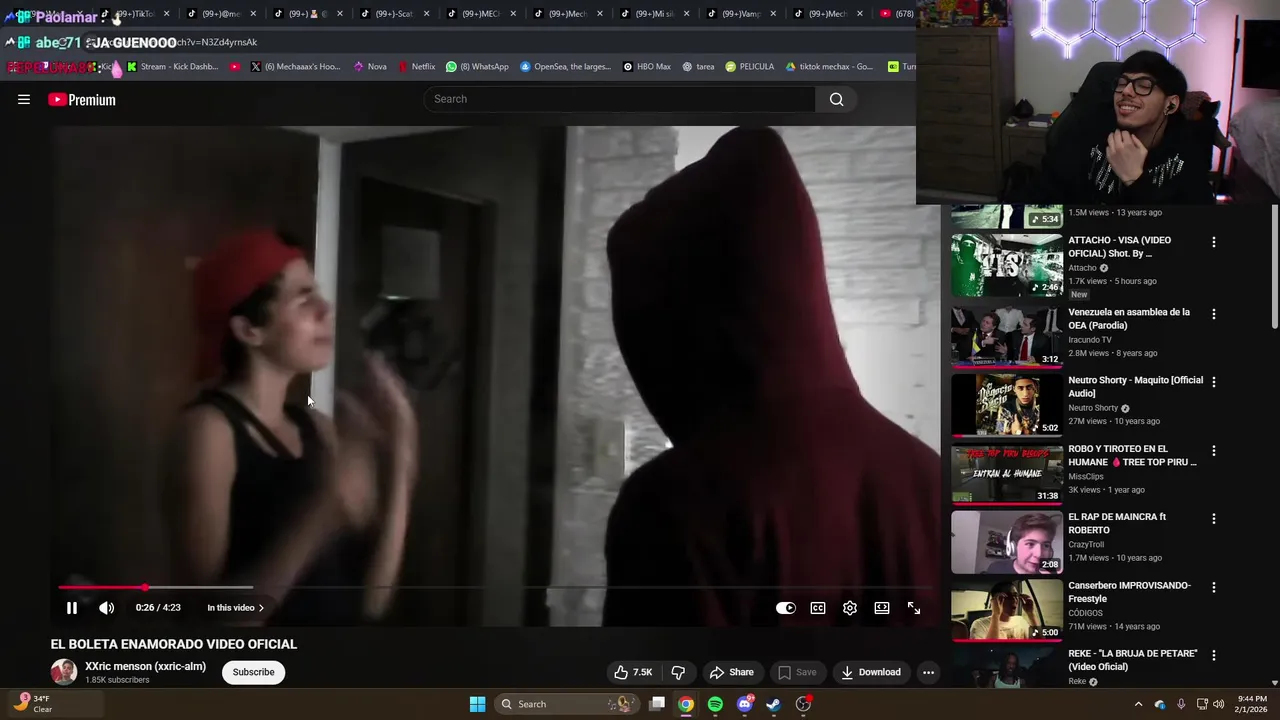The image size is (1280, 720).
Task: Close the (99+)-Scat TikTok tab
Action: [428, 14]
